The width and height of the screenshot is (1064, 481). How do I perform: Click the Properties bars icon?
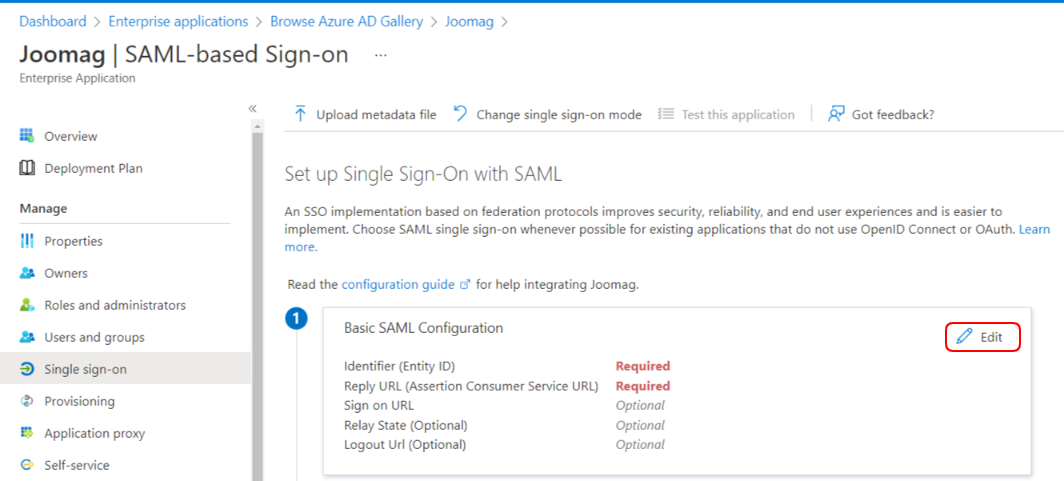[x=28, y=241]
